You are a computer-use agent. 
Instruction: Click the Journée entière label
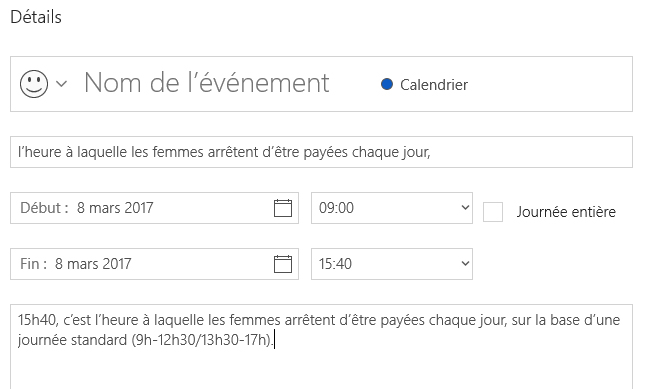pyautogui.click(x=566, y=211)
